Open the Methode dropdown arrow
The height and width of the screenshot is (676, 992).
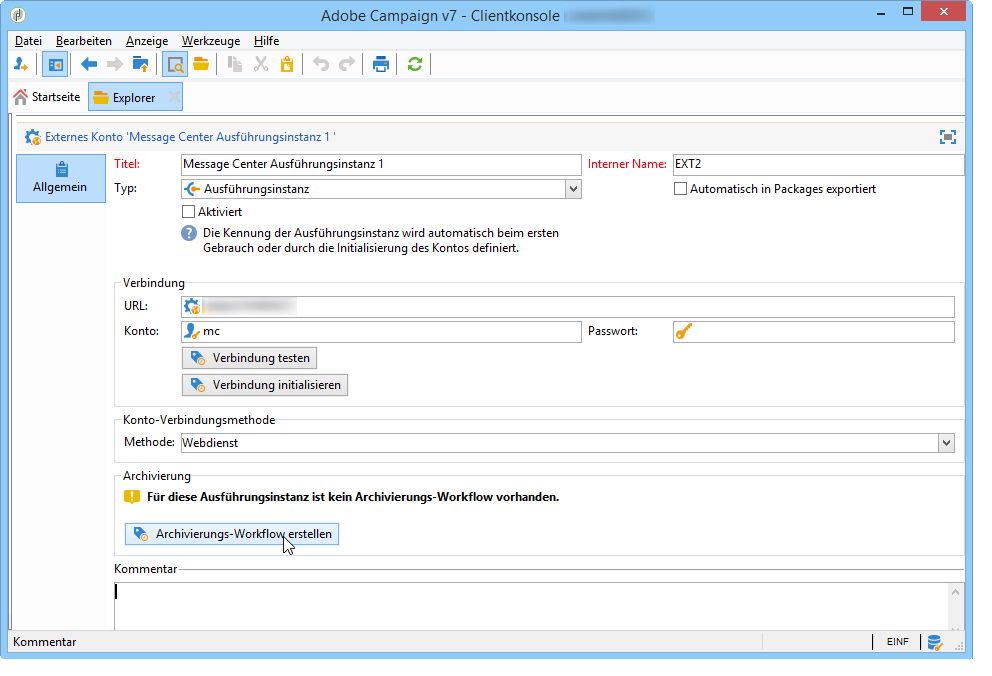946,443
